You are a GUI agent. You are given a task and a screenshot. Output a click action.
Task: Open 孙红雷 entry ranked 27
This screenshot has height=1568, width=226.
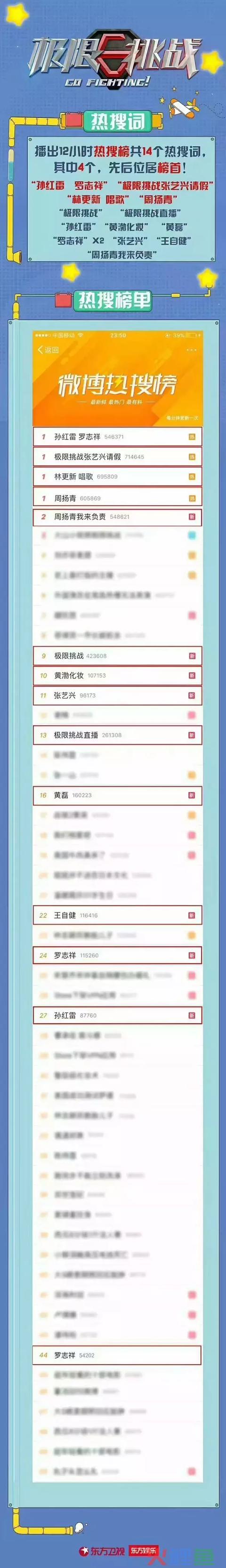point(118,1015)
